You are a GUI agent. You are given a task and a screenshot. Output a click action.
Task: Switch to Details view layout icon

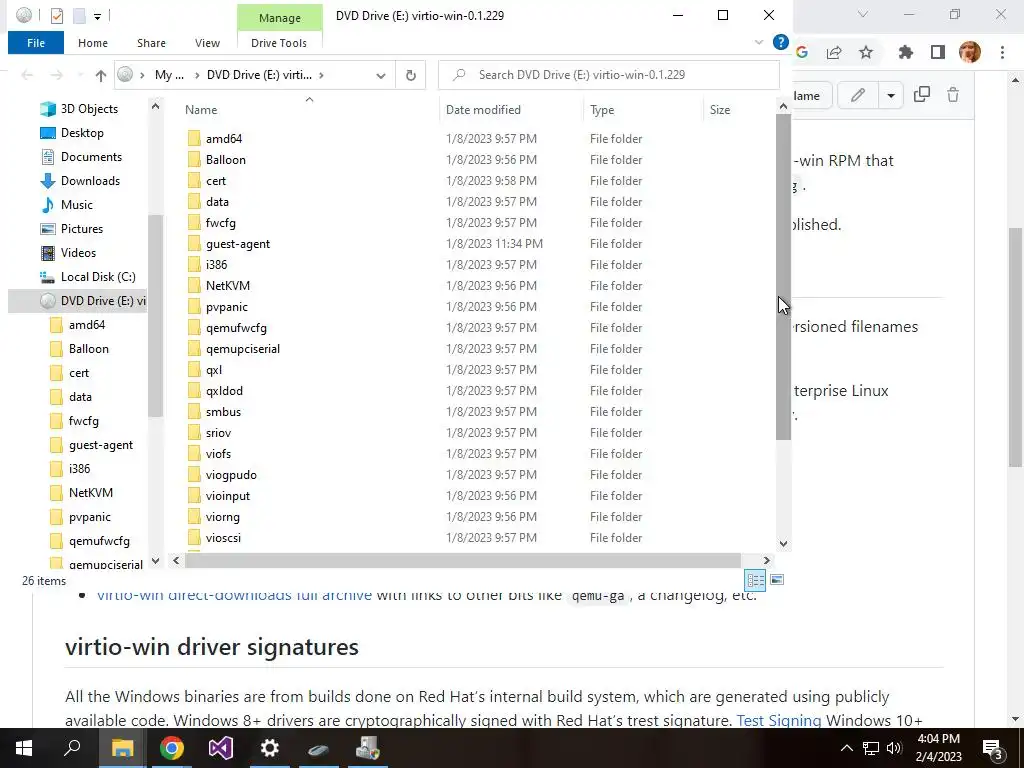point(756,580)
